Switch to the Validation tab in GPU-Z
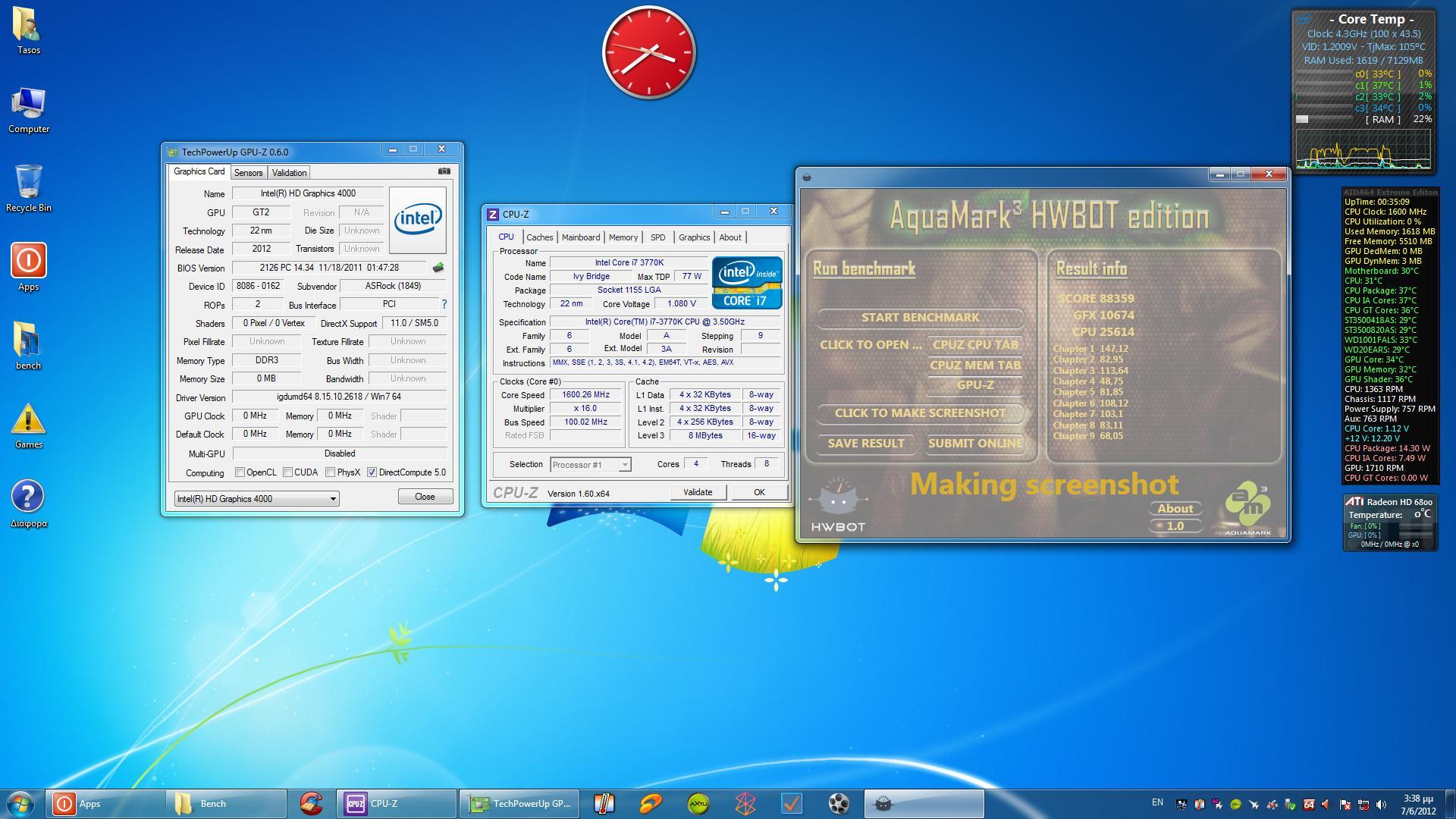The height and width of the screenshot is (819, 1456). (289, 173)
